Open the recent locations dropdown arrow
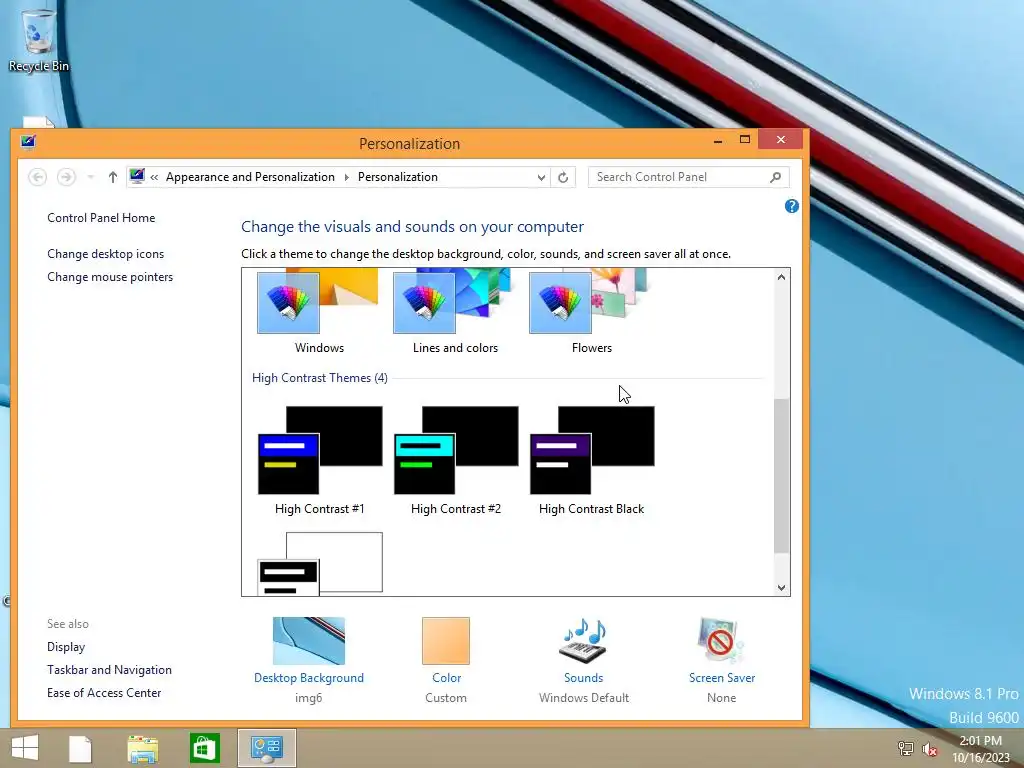1024x768 pixels. click(91, 177)
